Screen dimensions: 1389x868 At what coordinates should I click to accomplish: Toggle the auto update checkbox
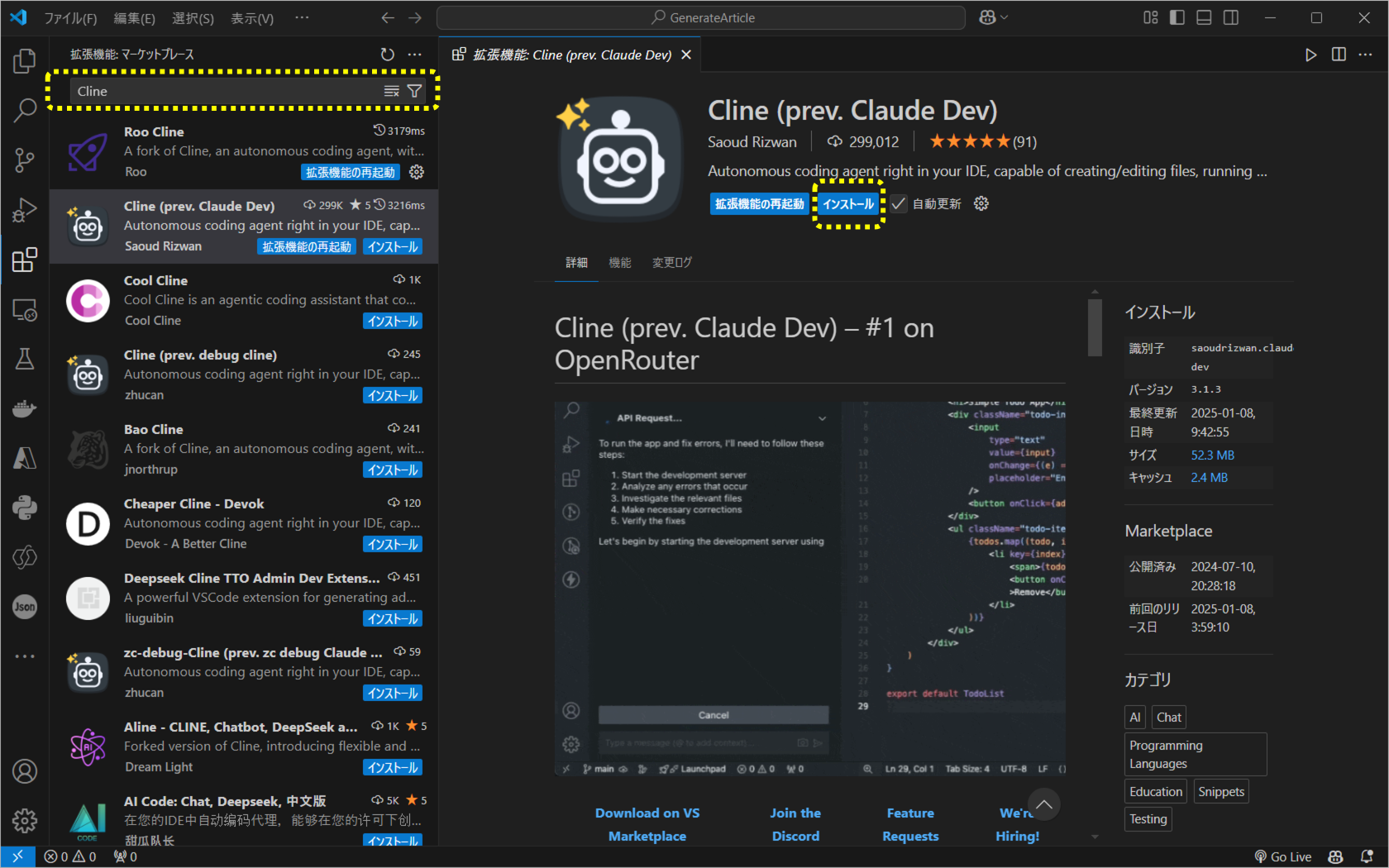(x=899, y=203)
